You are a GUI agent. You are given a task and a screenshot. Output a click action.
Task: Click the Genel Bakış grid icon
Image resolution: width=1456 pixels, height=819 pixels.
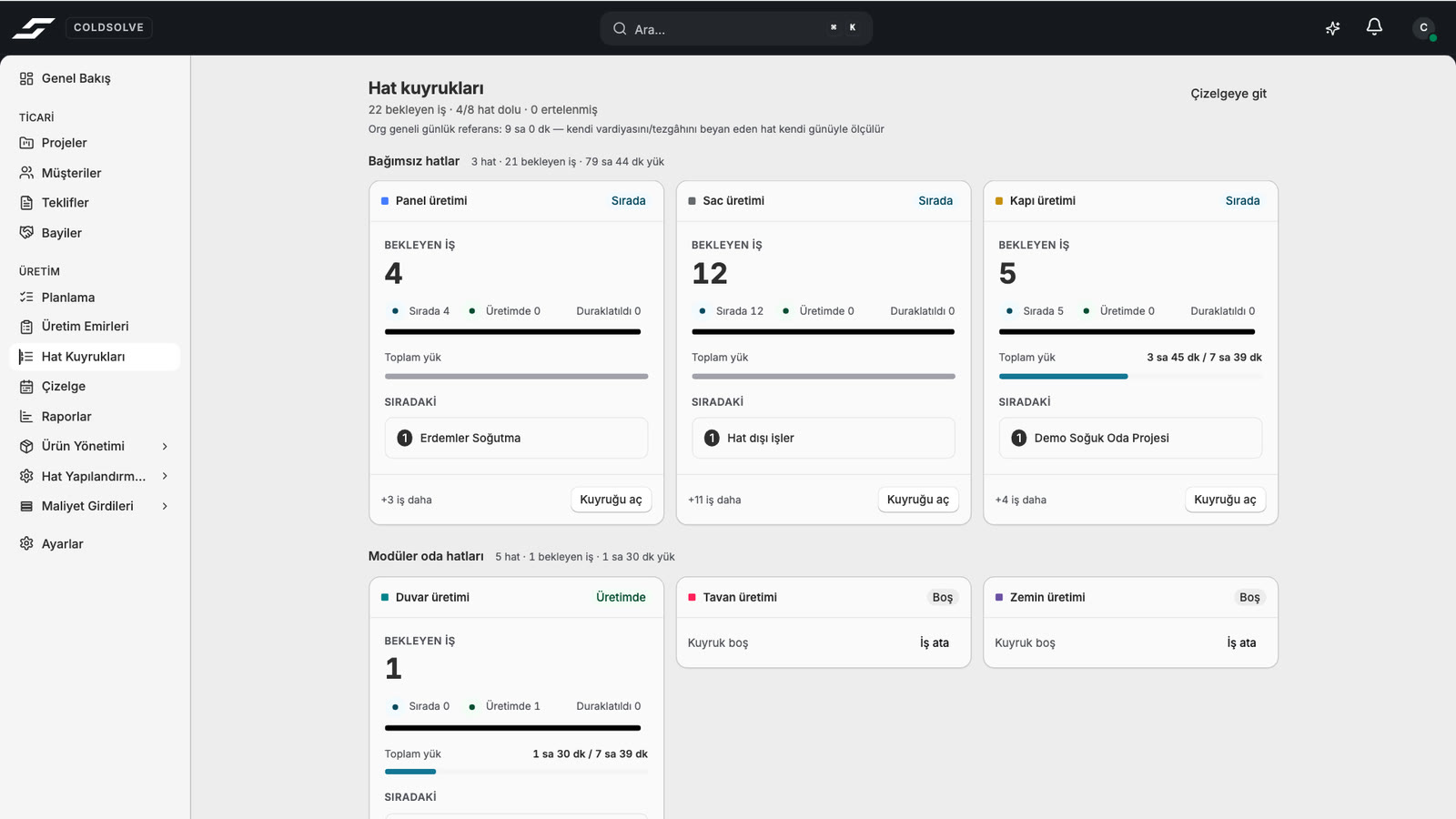pyautogui.click(x=26, y=78)
